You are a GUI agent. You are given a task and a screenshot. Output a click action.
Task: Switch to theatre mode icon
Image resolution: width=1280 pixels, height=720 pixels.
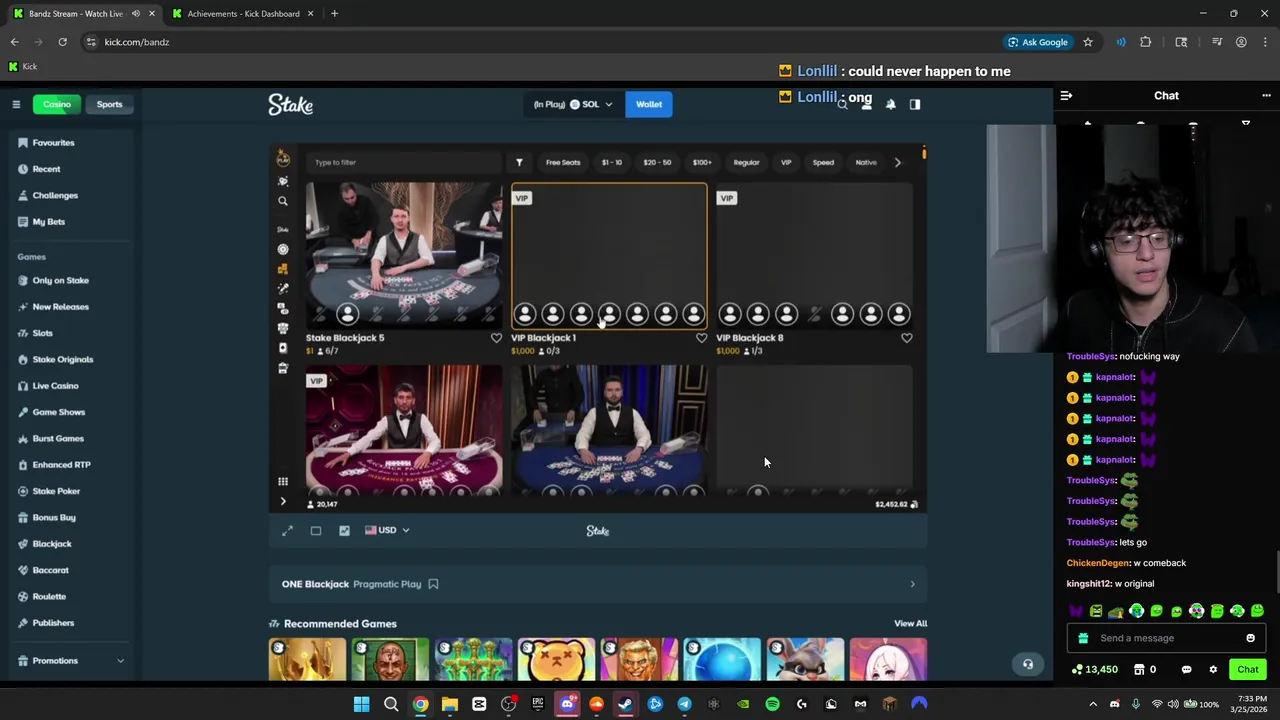[x=316, y=530]
